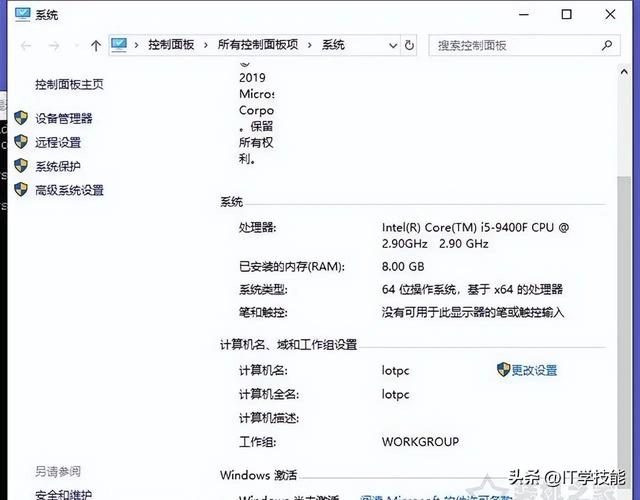
Task: Click shield icon next to 更改设置
Action: (x=503, y=369)
